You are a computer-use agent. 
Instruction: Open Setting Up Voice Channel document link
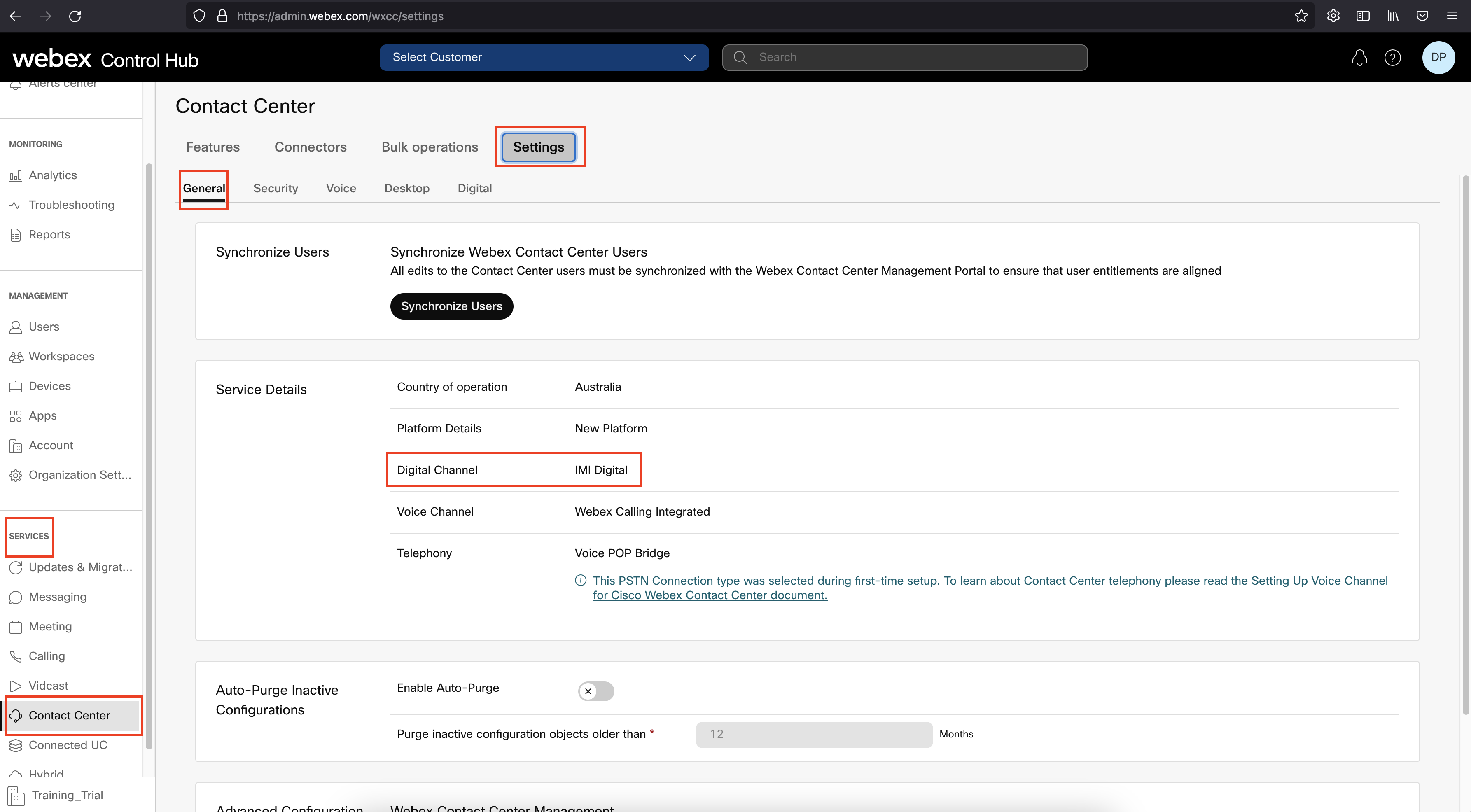(1319, 581)
